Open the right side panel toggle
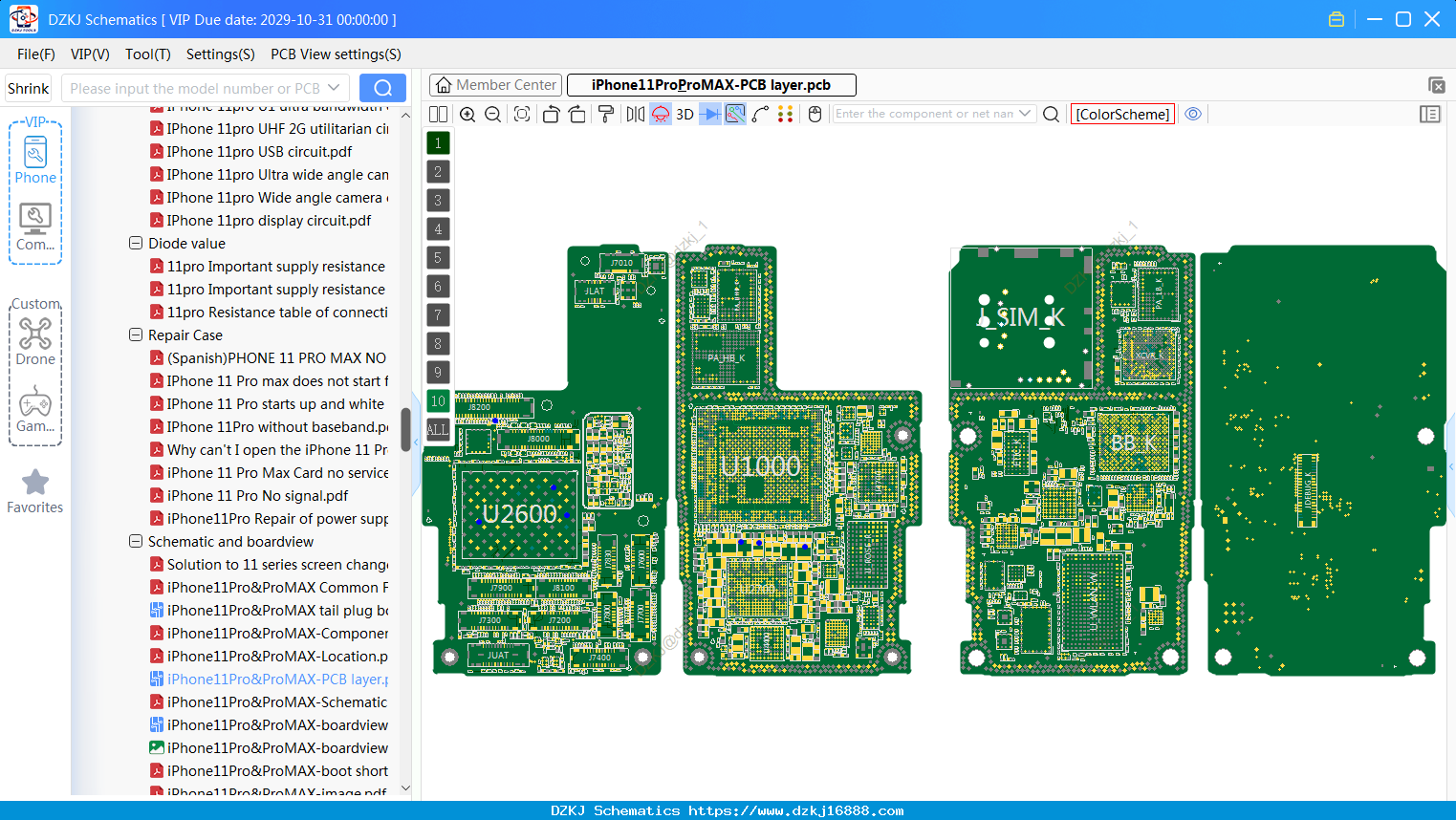 pyautogui.click(x=1430, y=114)
